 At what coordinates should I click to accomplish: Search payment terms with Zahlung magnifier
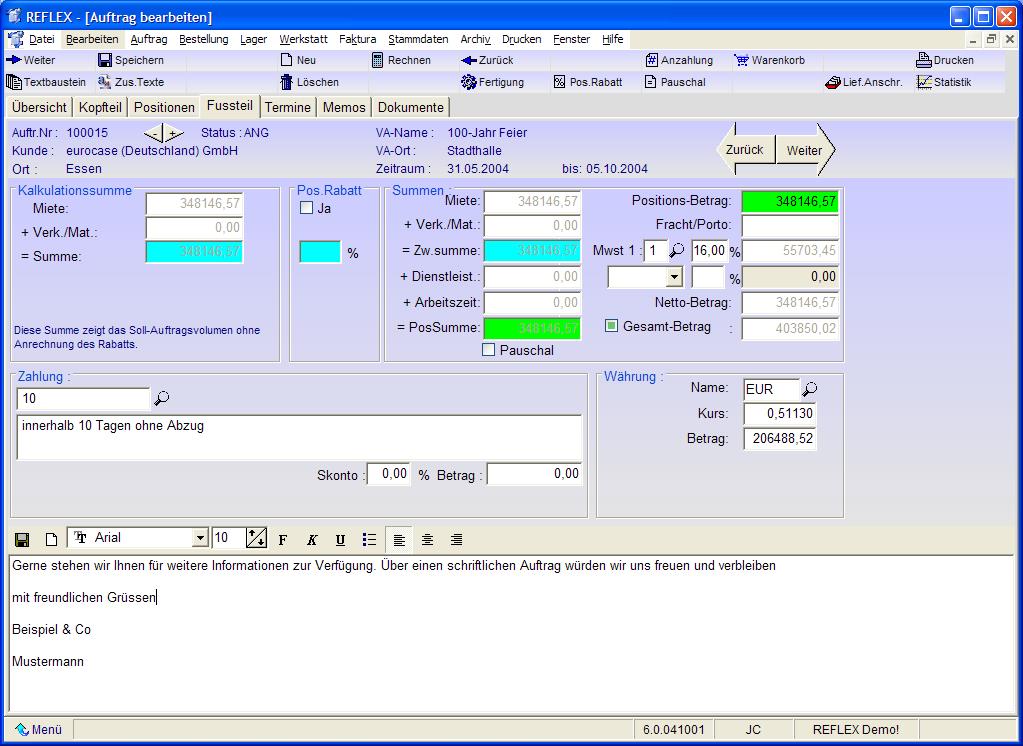[161, 398]
